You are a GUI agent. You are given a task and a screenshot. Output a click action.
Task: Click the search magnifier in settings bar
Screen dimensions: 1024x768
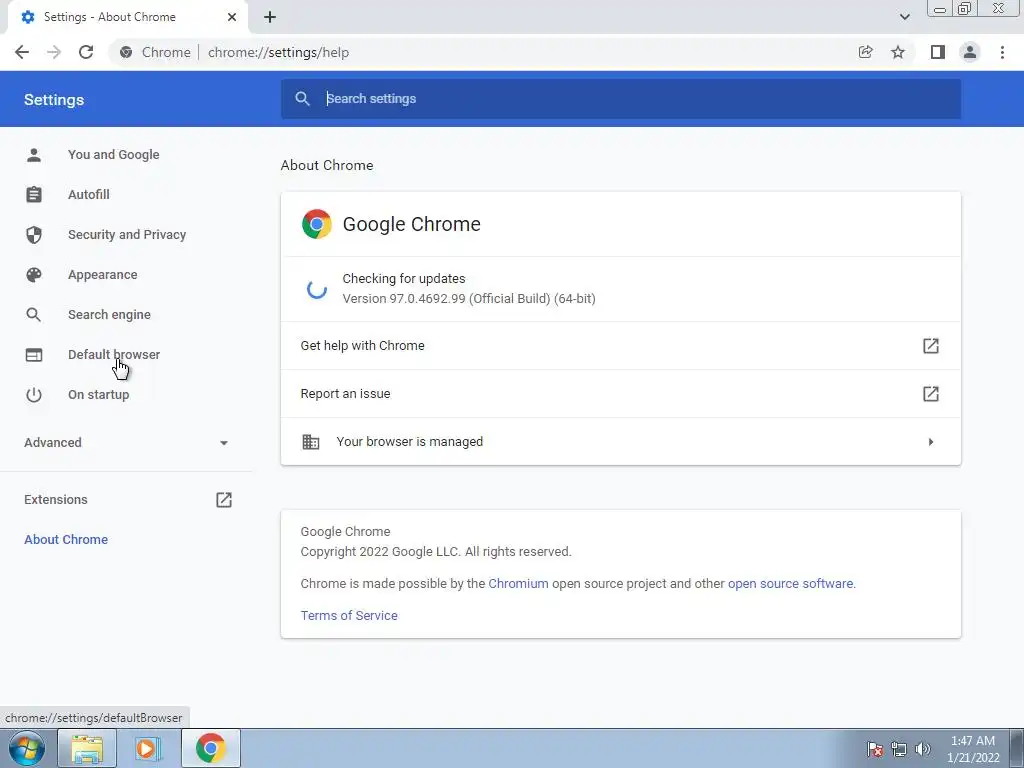302,99
